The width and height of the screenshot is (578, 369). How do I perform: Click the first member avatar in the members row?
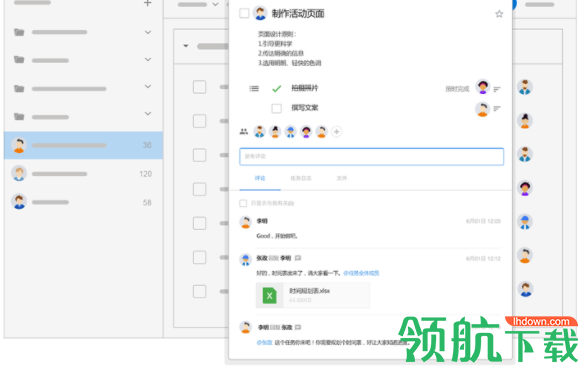260,132
